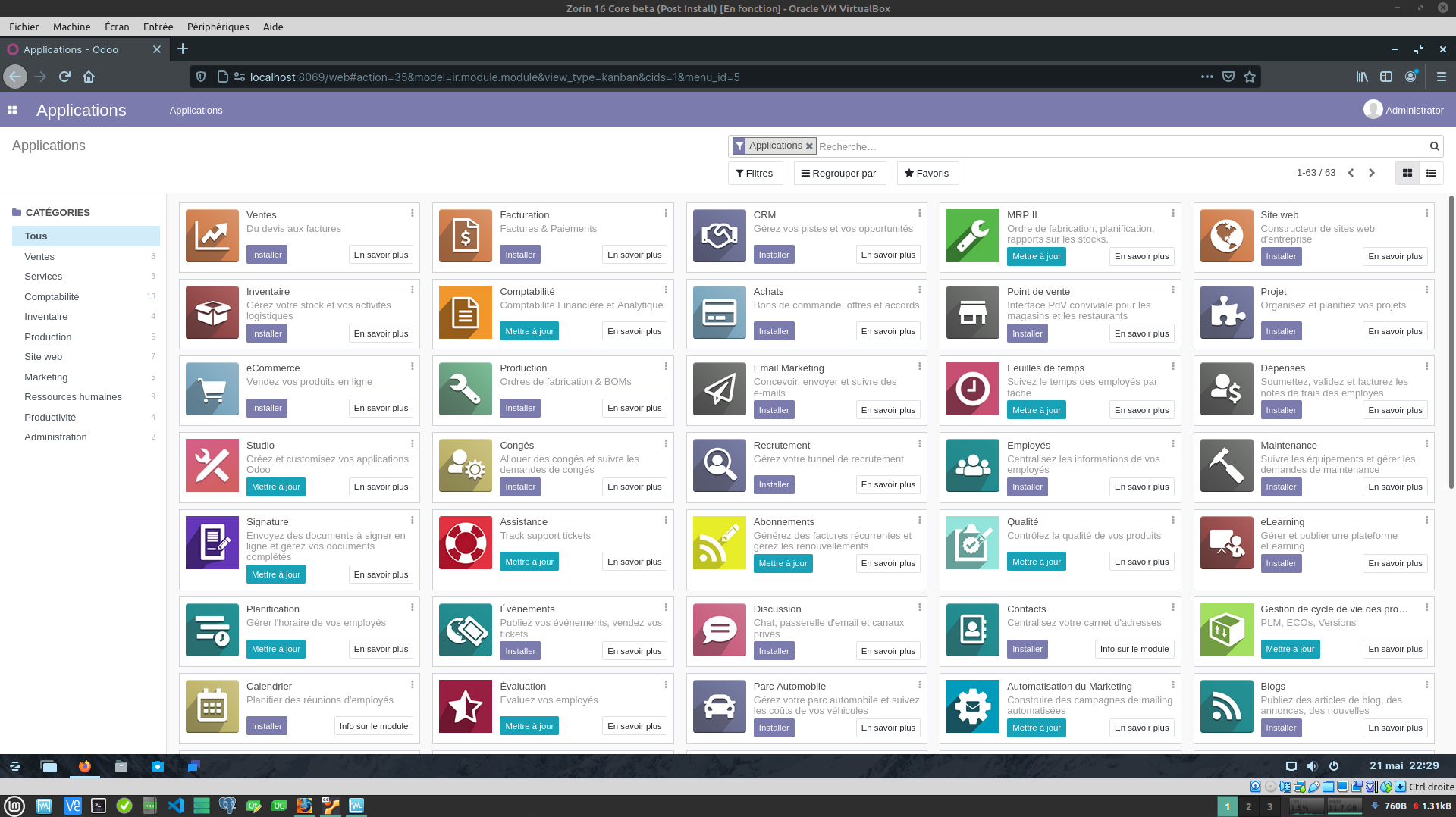Click the page vertical scrollbar
Screen dimensions: 1456x817
click(x=1451, y=341)
